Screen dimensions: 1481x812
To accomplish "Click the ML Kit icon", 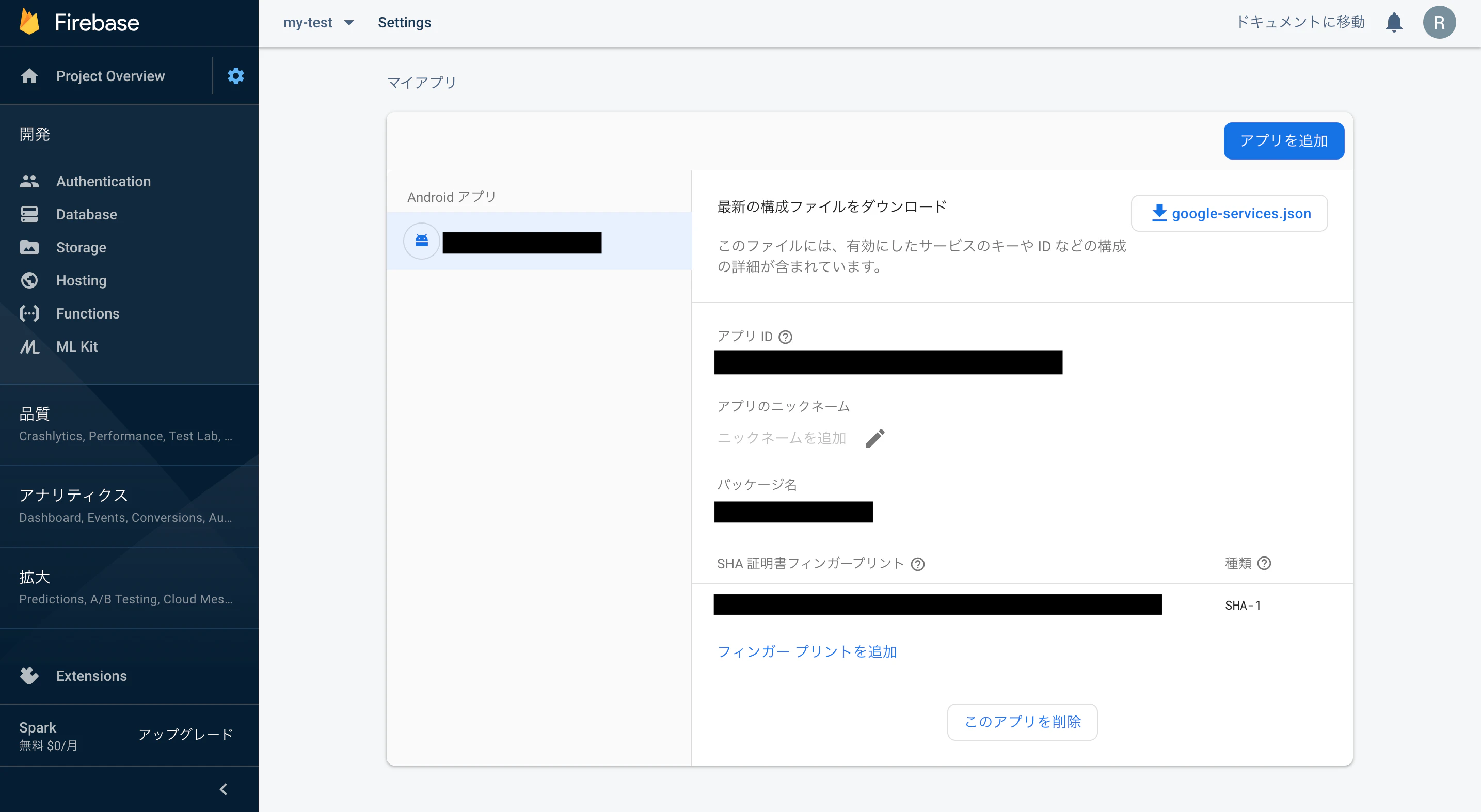I will [x=29, y=346].
